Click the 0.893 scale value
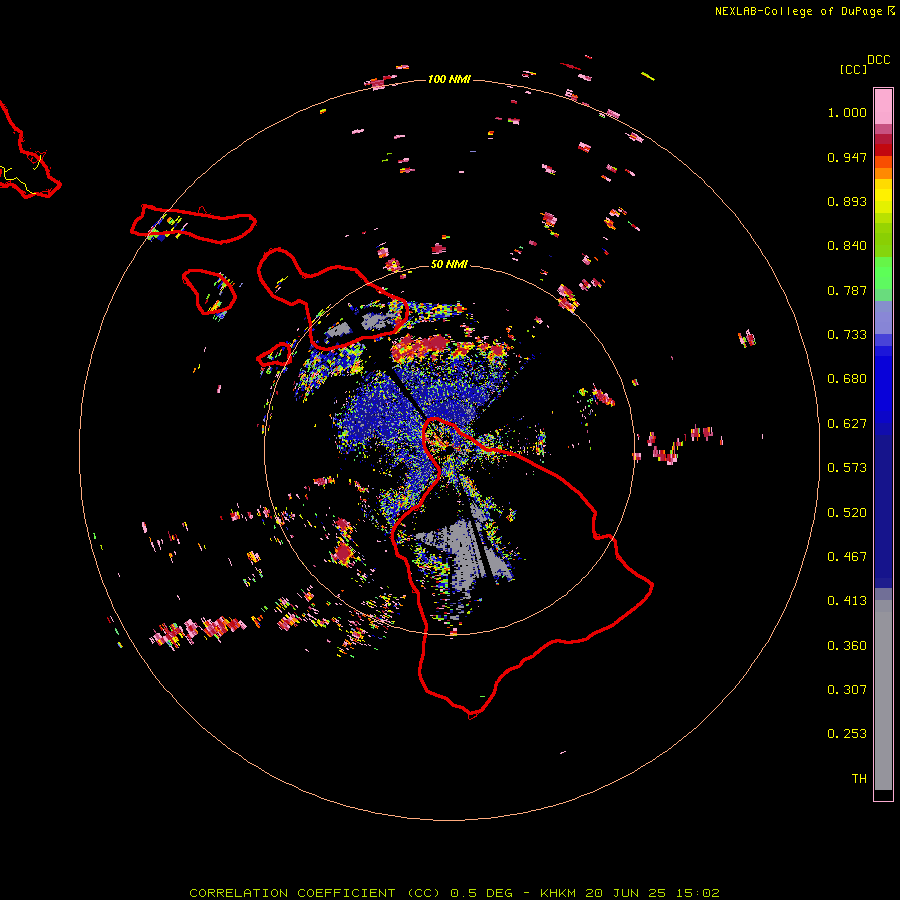The image size is (900, 900). [x=847, y=201]
